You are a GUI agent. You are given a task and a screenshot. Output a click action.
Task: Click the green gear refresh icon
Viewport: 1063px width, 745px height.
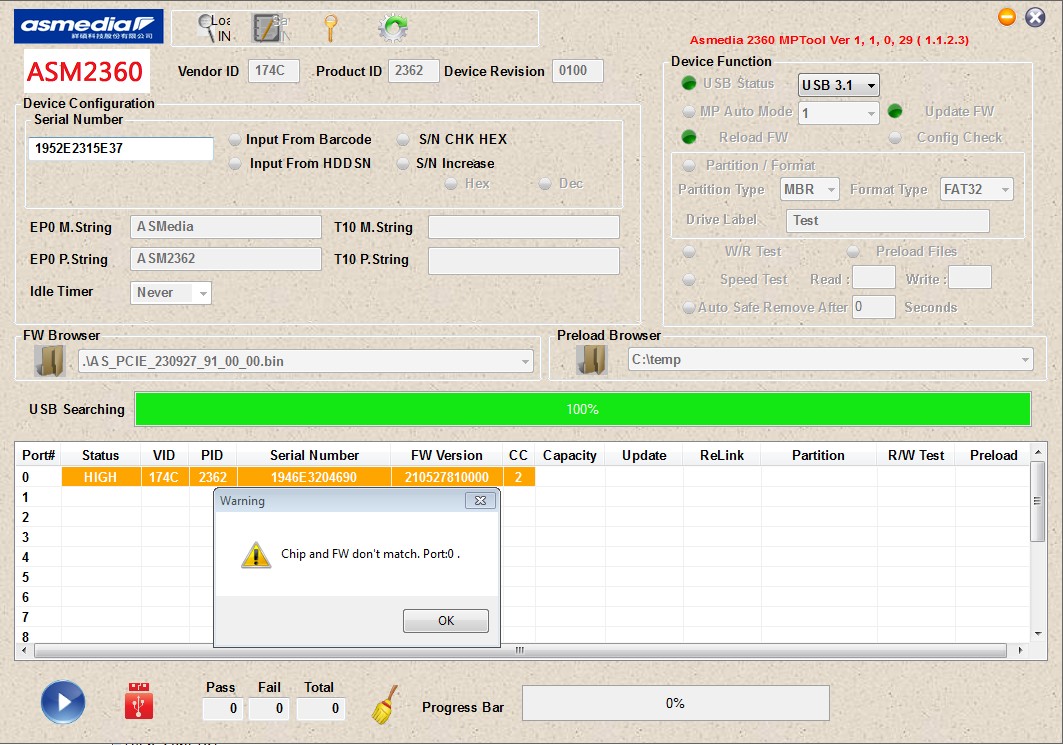coord(393,28)
